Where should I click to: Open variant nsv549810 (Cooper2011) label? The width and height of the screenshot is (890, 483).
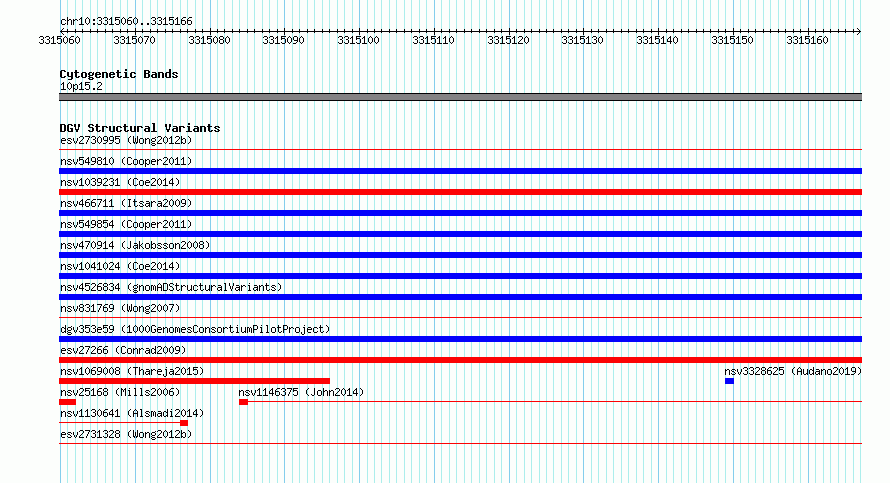[x=126, y=161]
